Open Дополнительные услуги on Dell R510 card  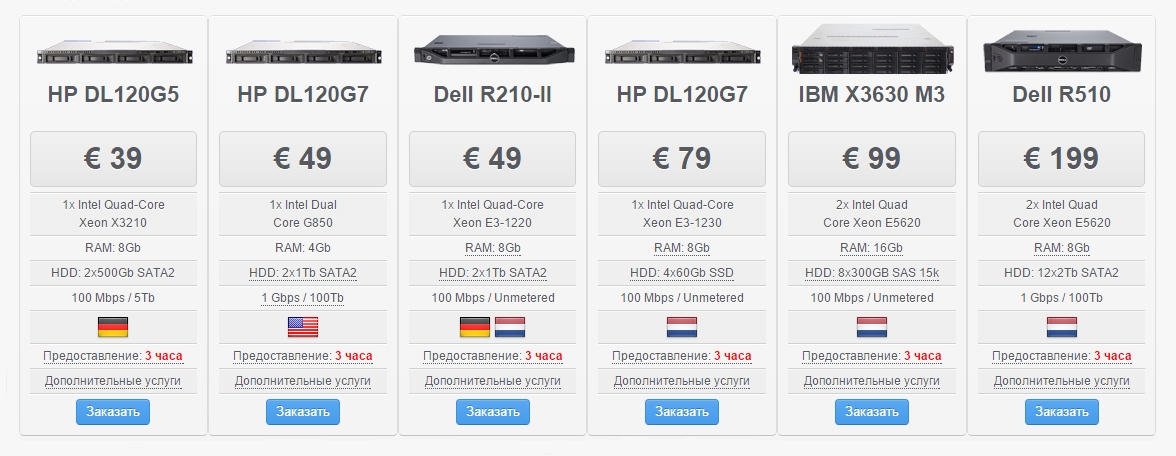1062,381
